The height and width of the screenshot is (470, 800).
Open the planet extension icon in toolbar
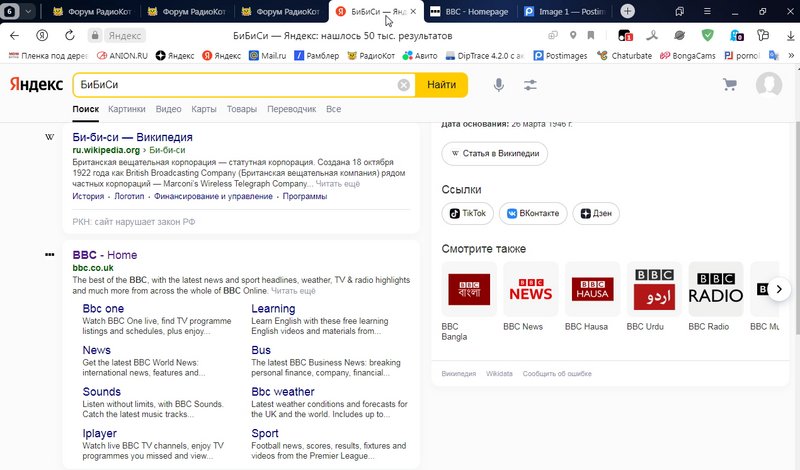(680, 36)
